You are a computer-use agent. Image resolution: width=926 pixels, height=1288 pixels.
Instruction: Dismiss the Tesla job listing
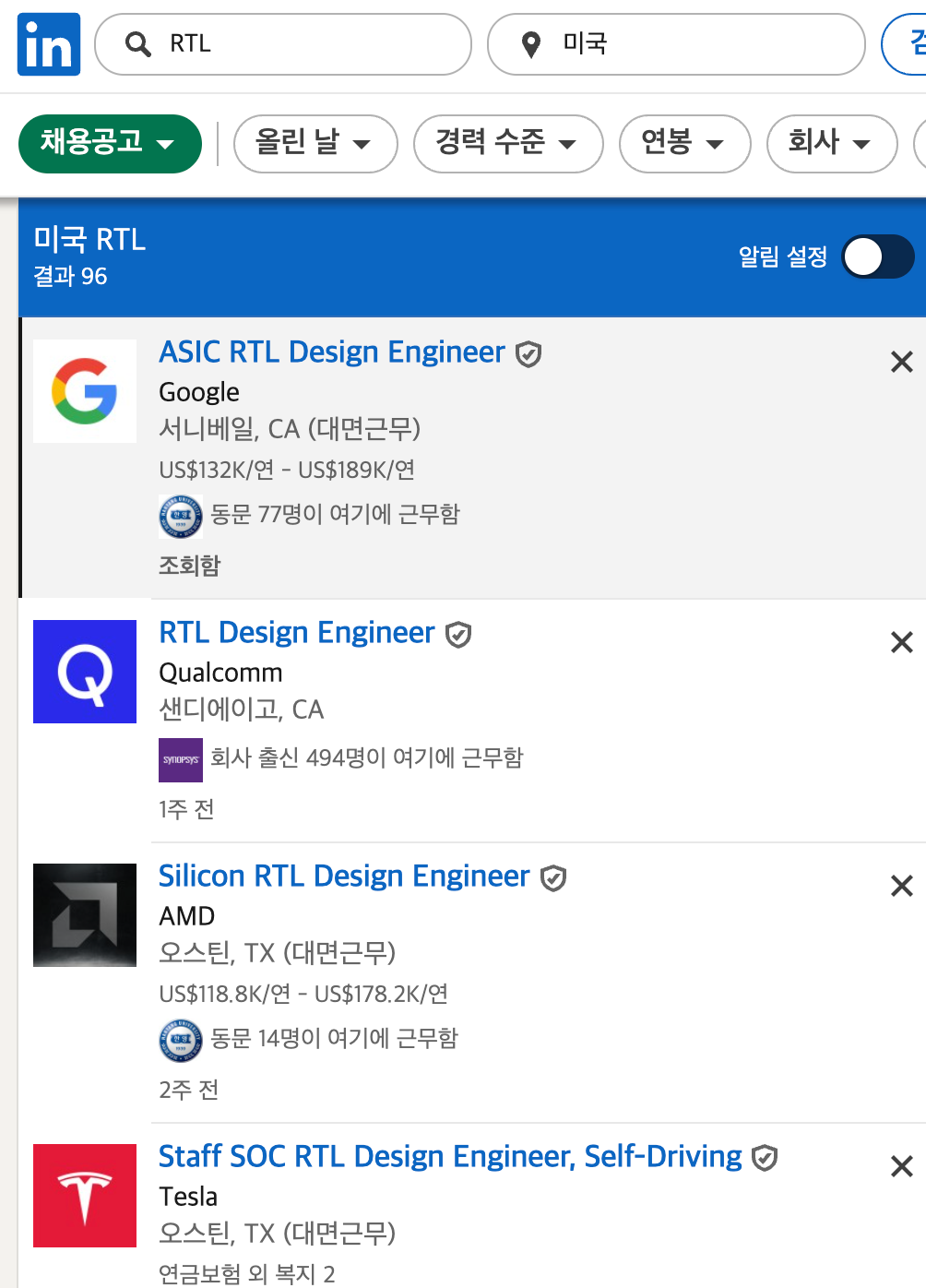tap(901, 1166)
